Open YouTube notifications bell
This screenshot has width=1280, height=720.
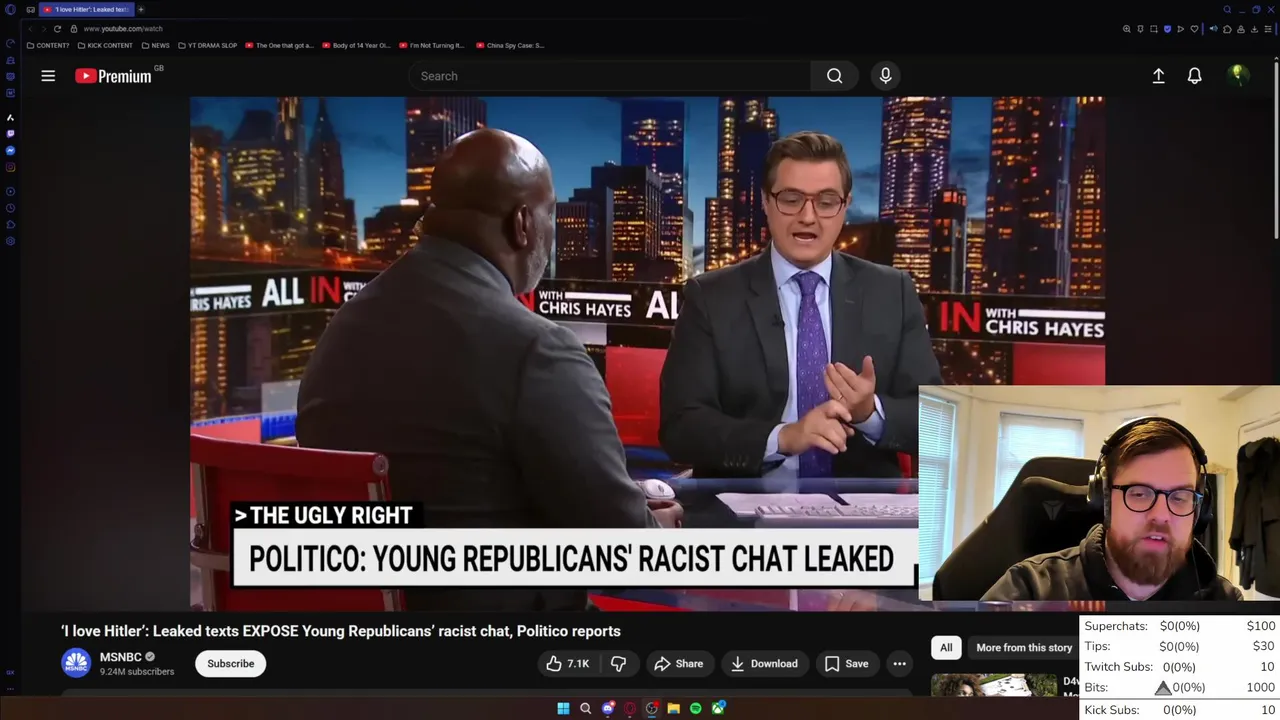[x=1194, y=76]
